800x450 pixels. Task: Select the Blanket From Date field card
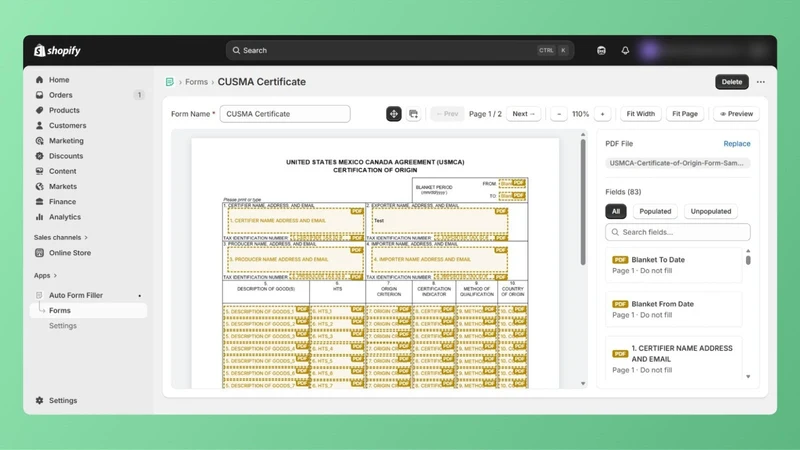click(673, 309)
